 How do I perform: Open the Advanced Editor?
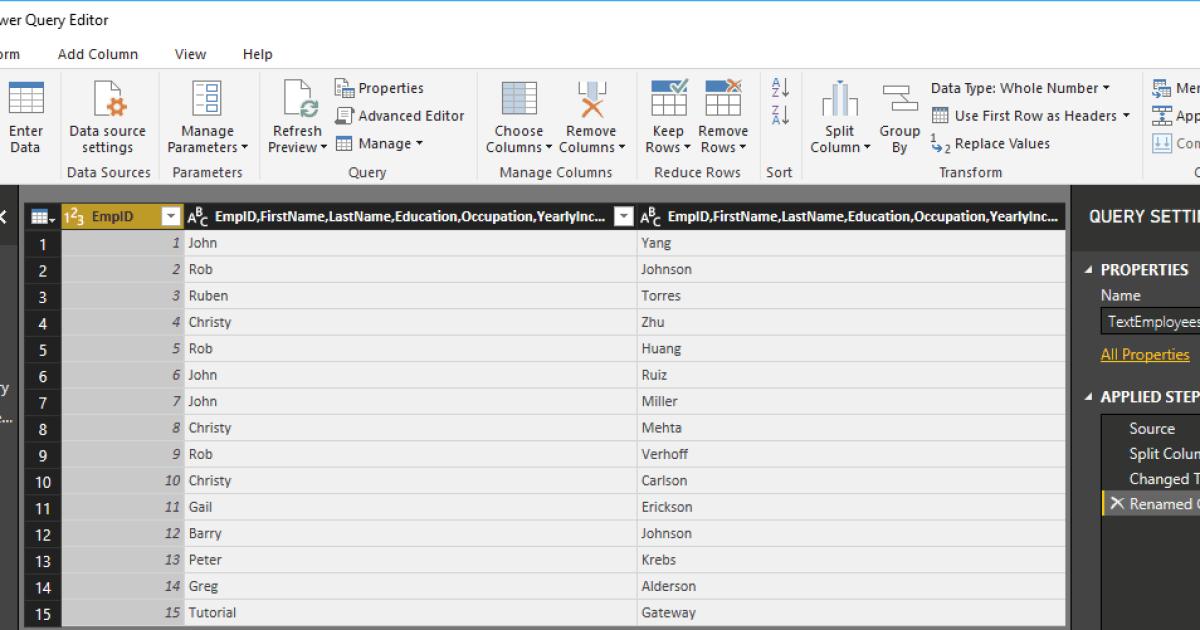[x=400, y=116]
